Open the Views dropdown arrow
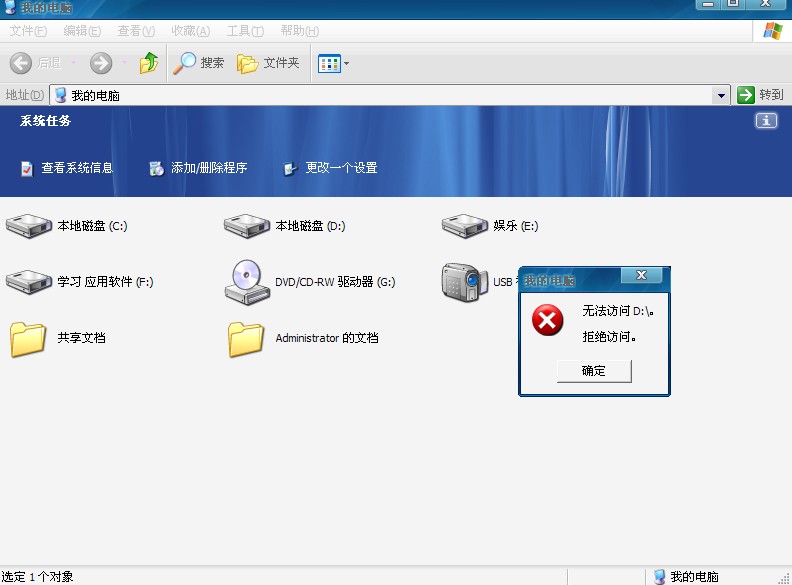792x585 pixels. click(346, 64)
